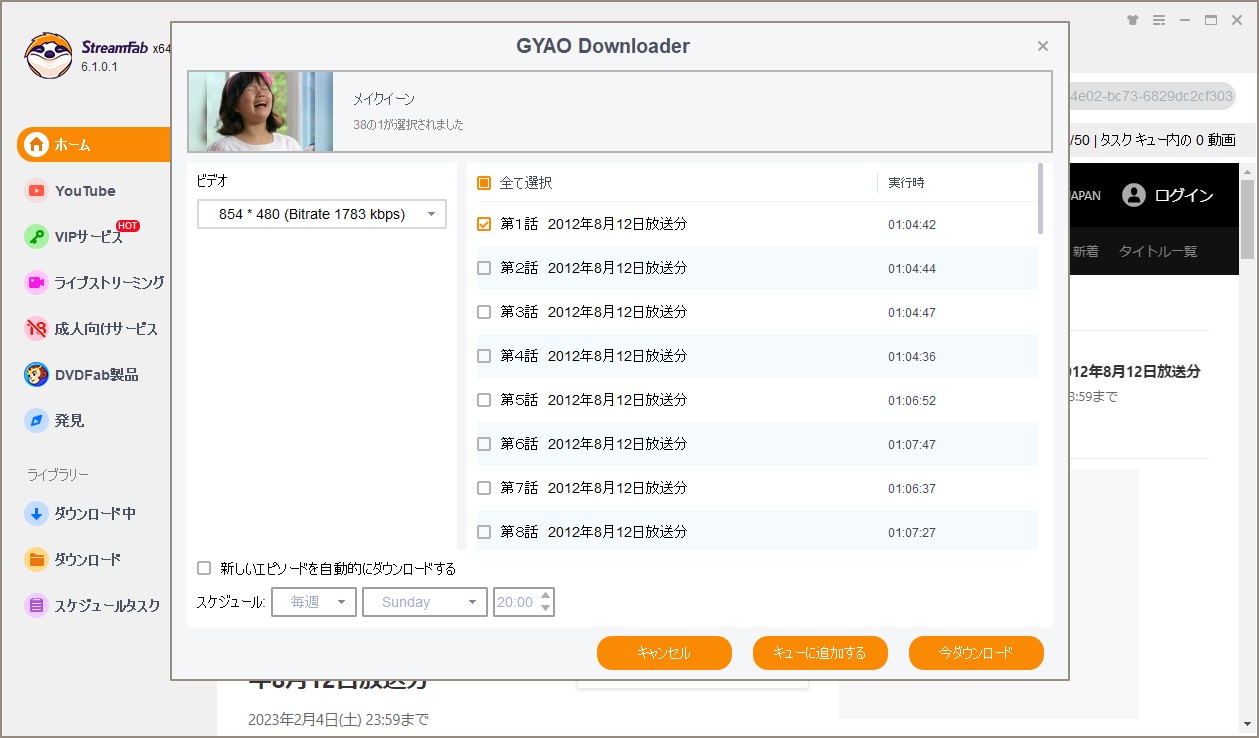Screen dimensions: 1259x738
Task: Open the downloaded folder icon
Action: (x=37, y=560)
